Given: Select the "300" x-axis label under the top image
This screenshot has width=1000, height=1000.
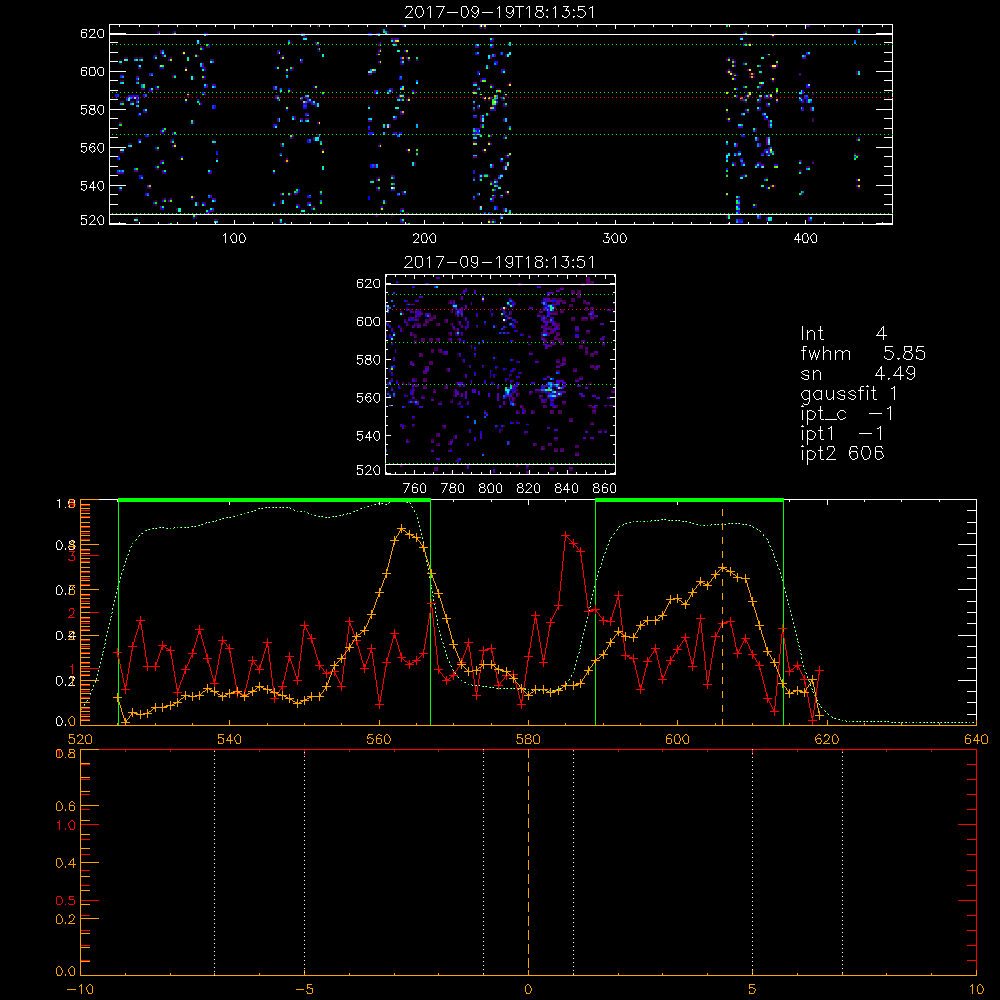Looking at the screenshot, I should pos(615,239).
